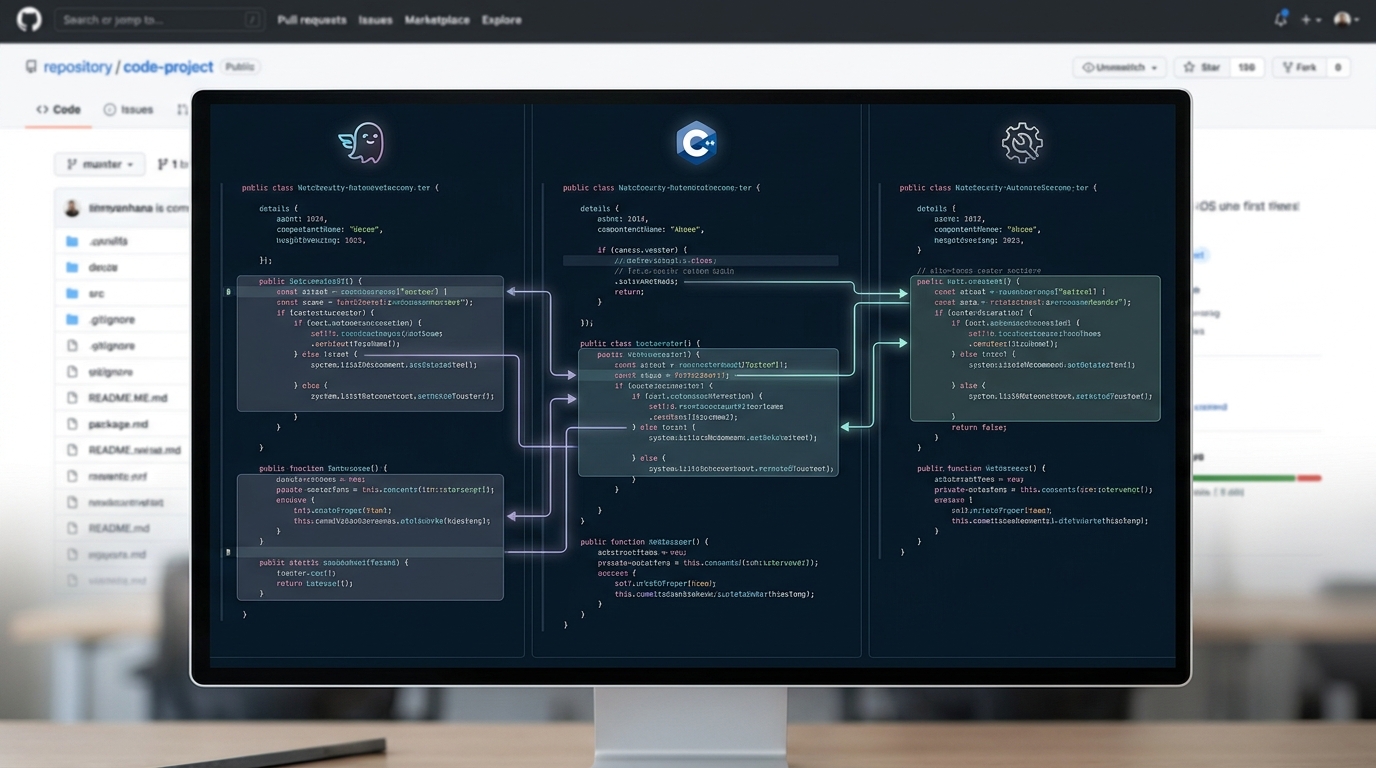Image resolution: width=1376 pixels, height=768 pixels.
Task: Open the 'src' folder
Action: 97,293
